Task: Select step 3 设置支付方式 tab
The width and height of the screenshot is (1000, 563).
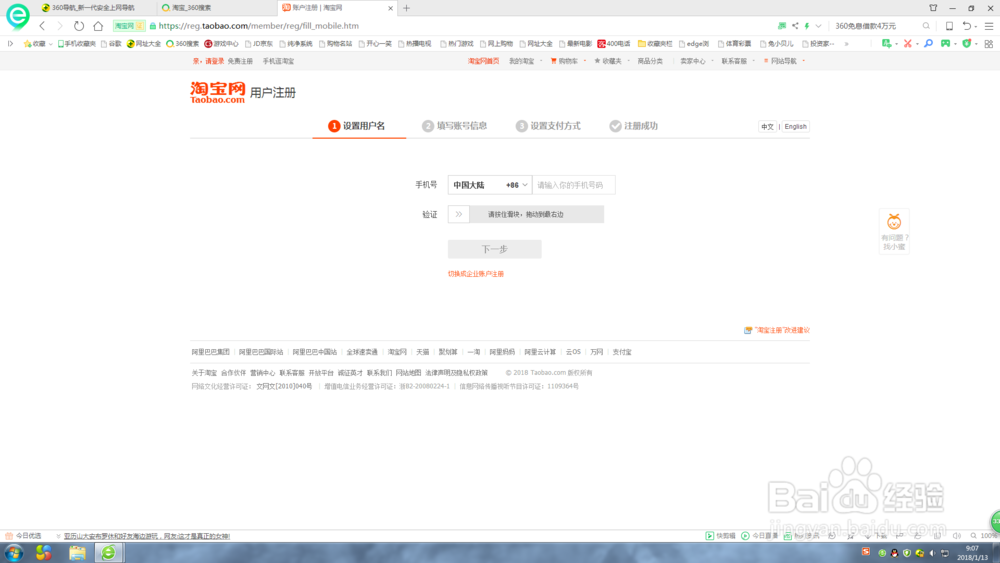Action: pyautogui.click(x=548, y=126)
